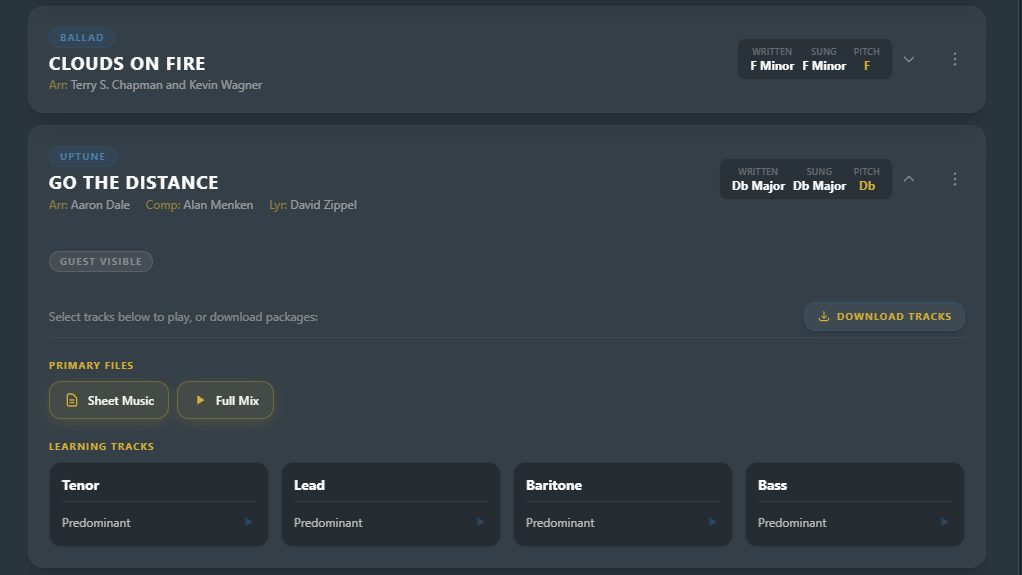Click the Download Tracks button
This screenshot has height=575, width=1022.
click(x=884, y=316)
